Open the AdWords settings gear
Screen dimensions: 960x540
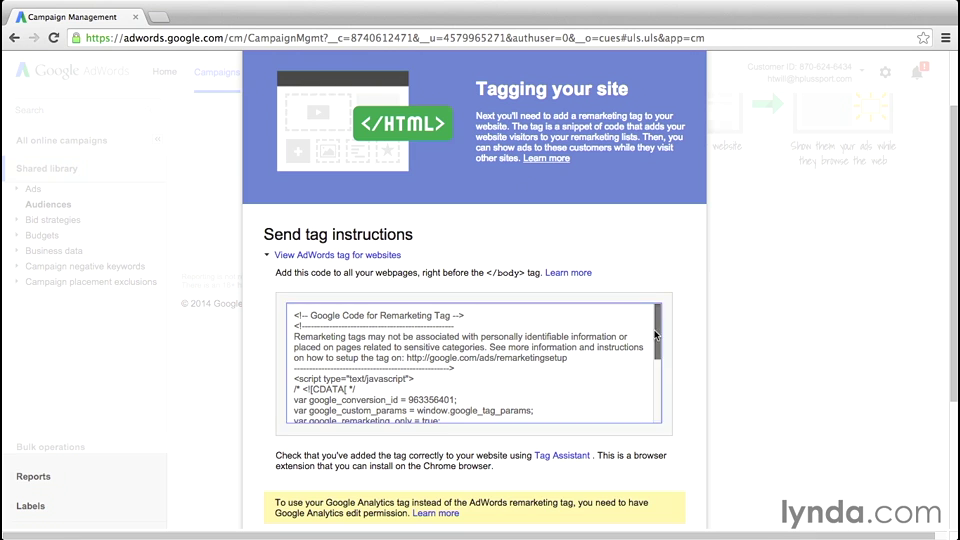(x=885, y=72)
